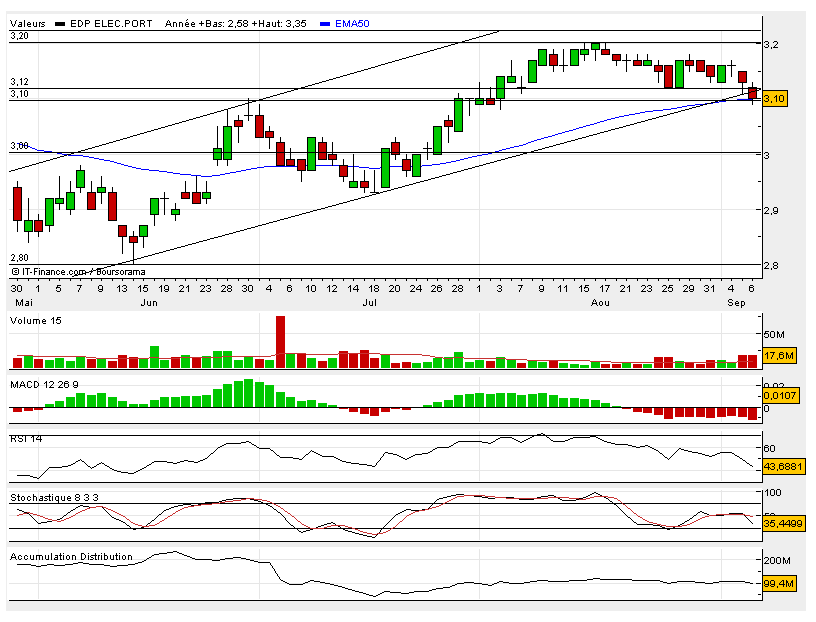Click the 2,9 price axis label on right
Viewport: 816px width, 622px height.
pos(771,210)
